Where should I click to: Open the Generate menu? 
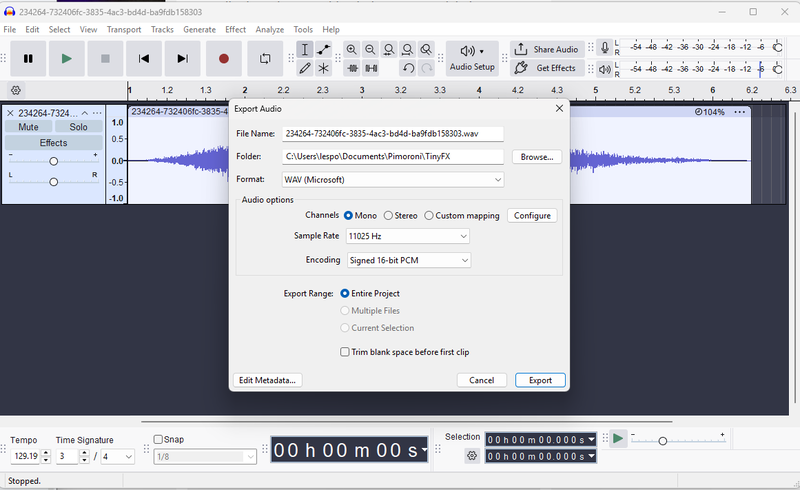point(199,30)
